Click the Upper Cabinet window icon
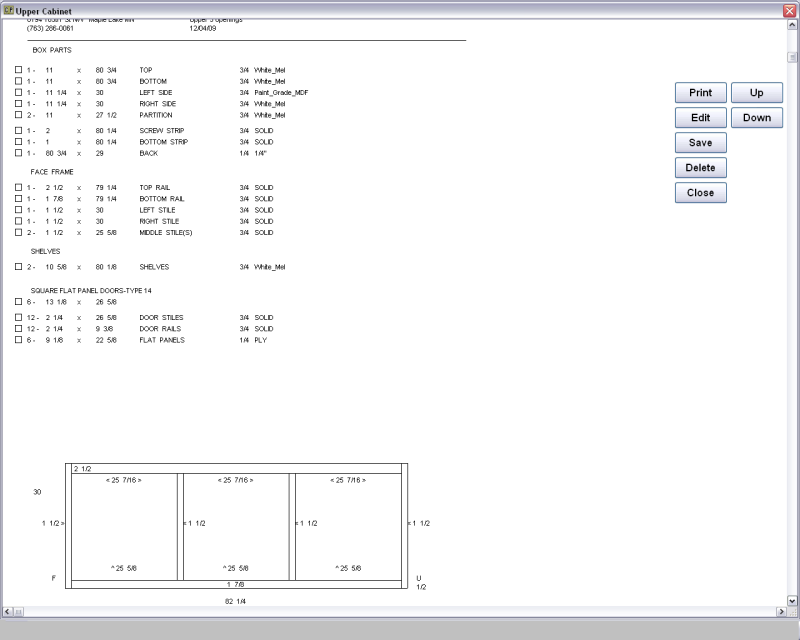 [x=8, y=10]
